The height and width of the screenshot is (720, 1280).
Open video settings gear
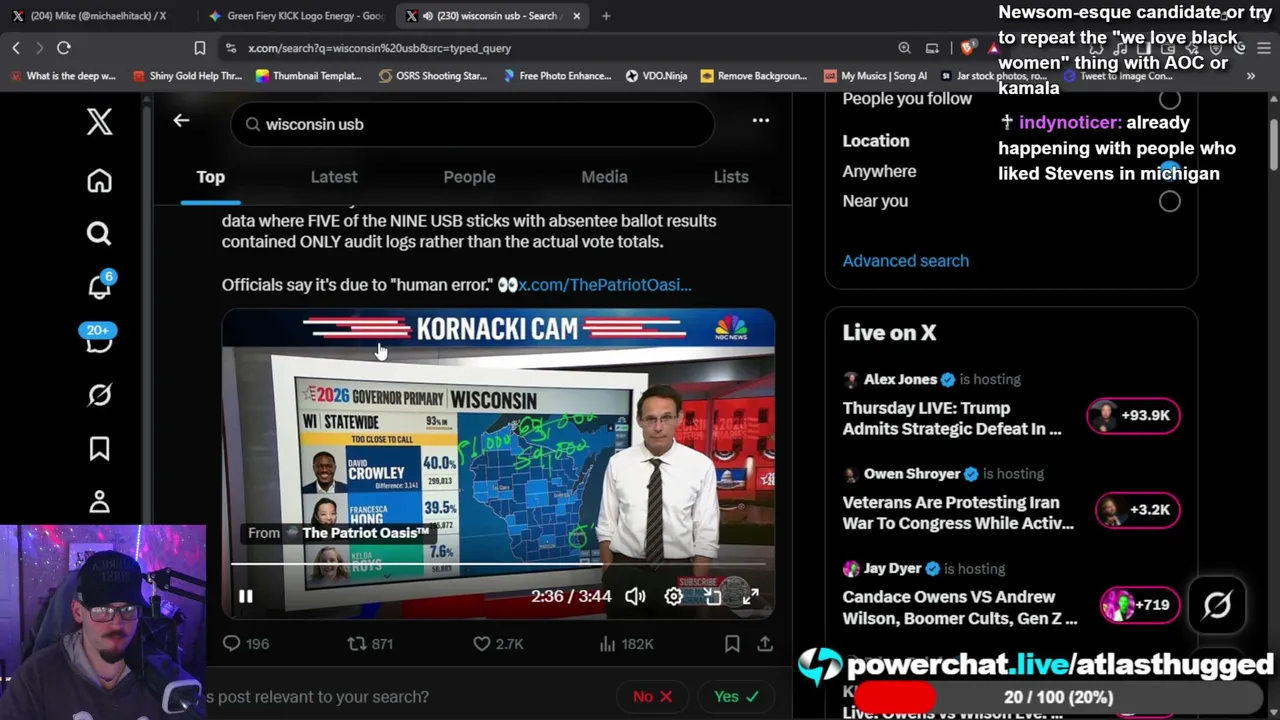tap(674, 597)
